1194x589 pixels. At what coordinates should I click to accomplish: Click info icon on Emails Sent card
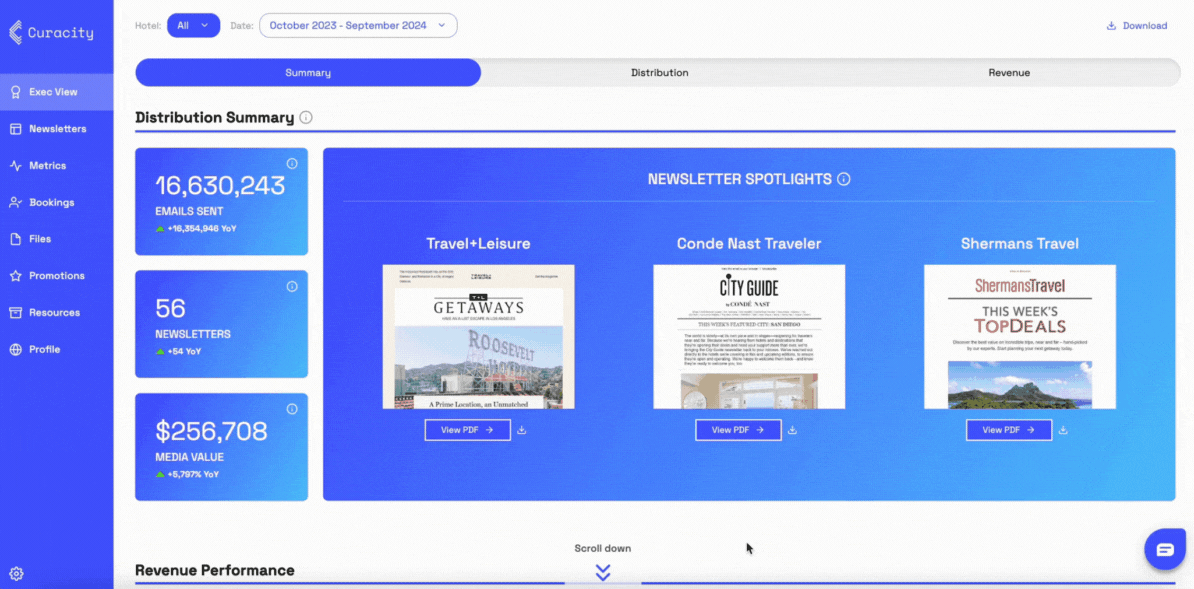click(x=292, y=164)
